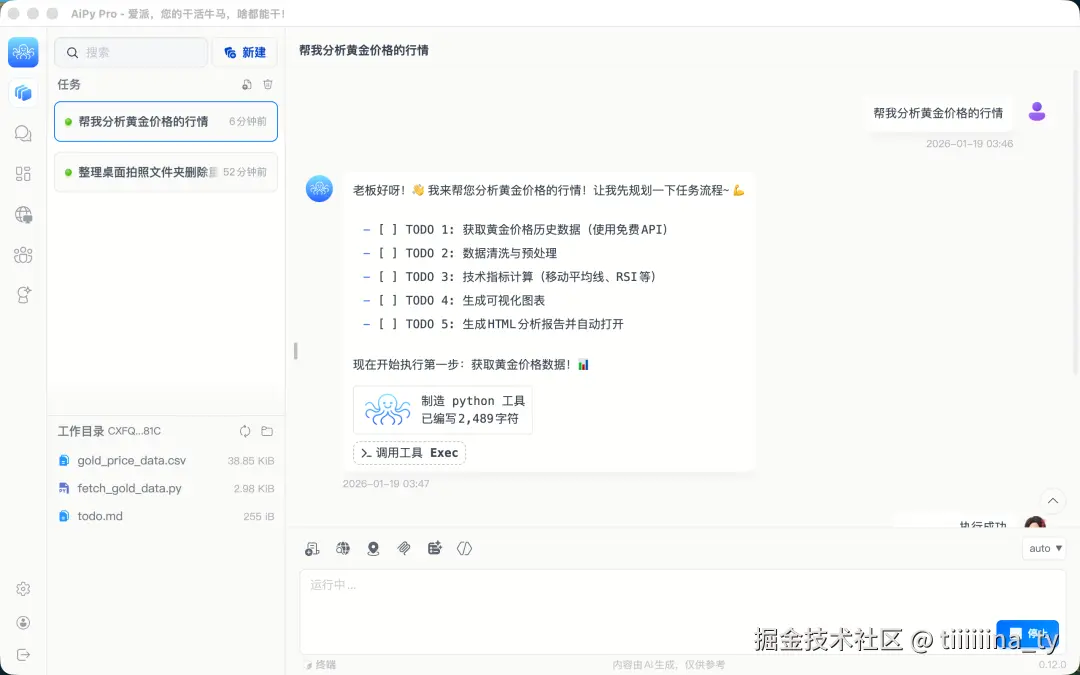Refresh the 工作目录 working directory list
The image size is (1080, 675).
[x=245, y=431]
